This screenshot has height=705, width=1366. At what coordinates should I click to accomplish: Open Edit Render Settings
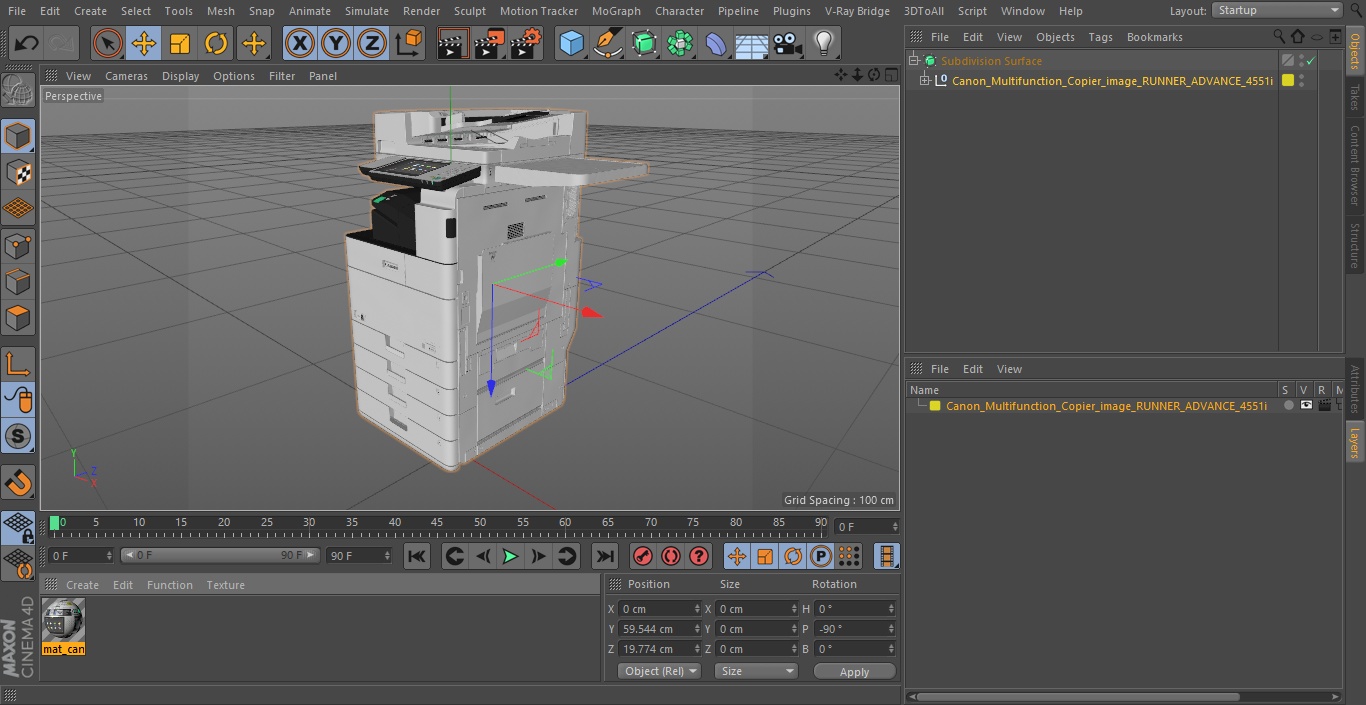(x=526, y=43)
